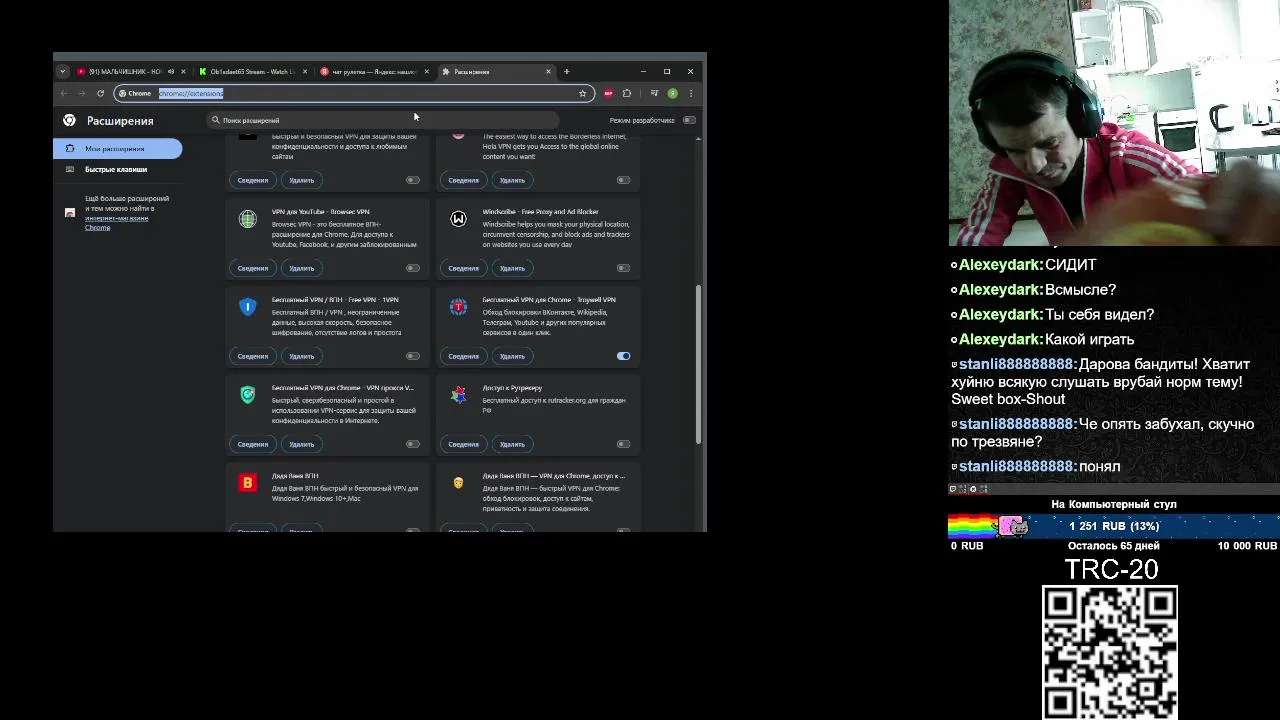Click the Chrome Web Store icon in sidebar
Screen dimensions: 1280x720
coord(69,213)
